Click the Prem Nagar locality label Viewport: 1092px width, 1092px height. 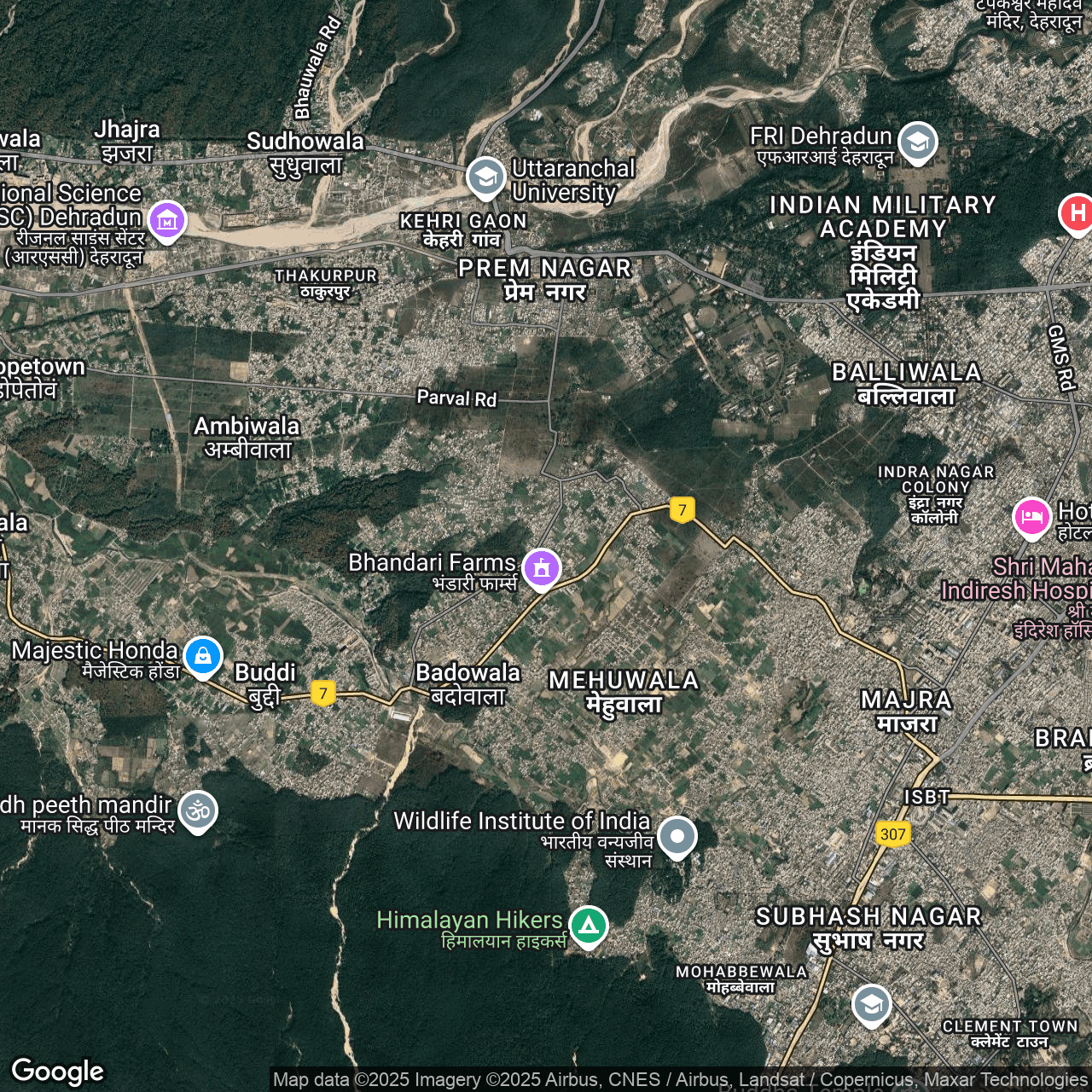(x=544, y=279)
